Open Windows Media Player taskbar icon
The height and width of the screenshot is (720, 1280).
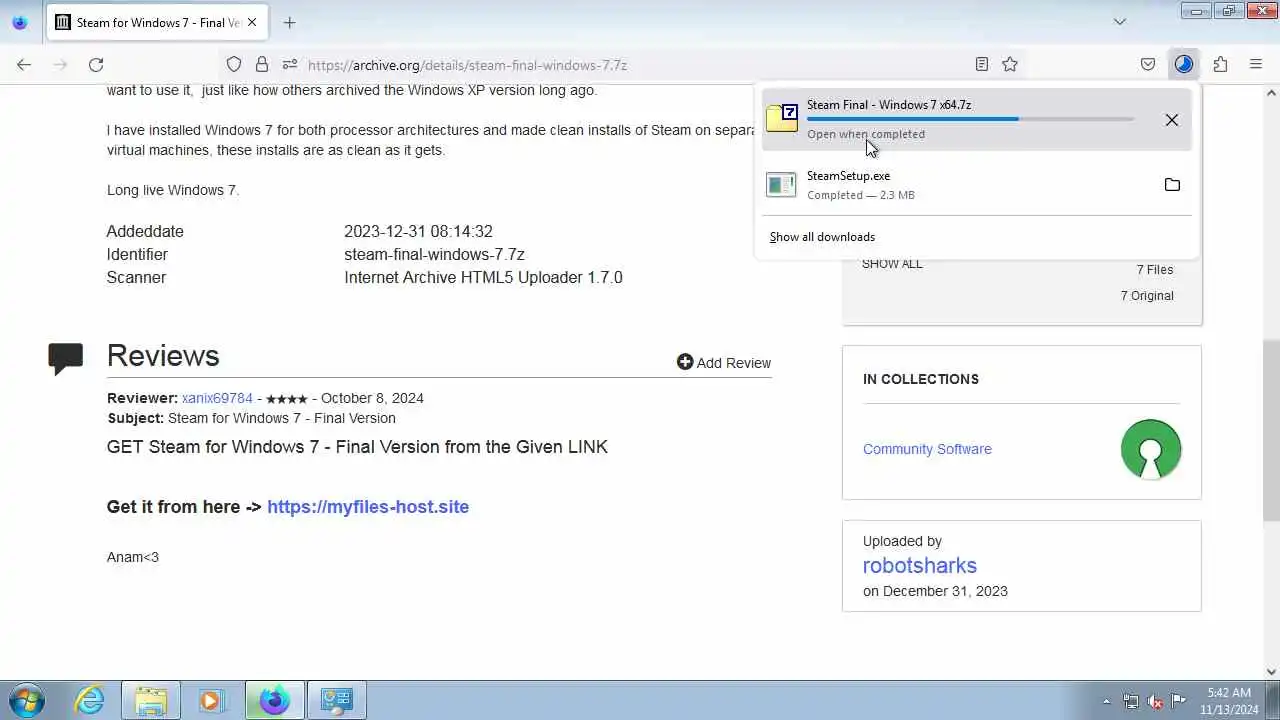tap(210, 700)
